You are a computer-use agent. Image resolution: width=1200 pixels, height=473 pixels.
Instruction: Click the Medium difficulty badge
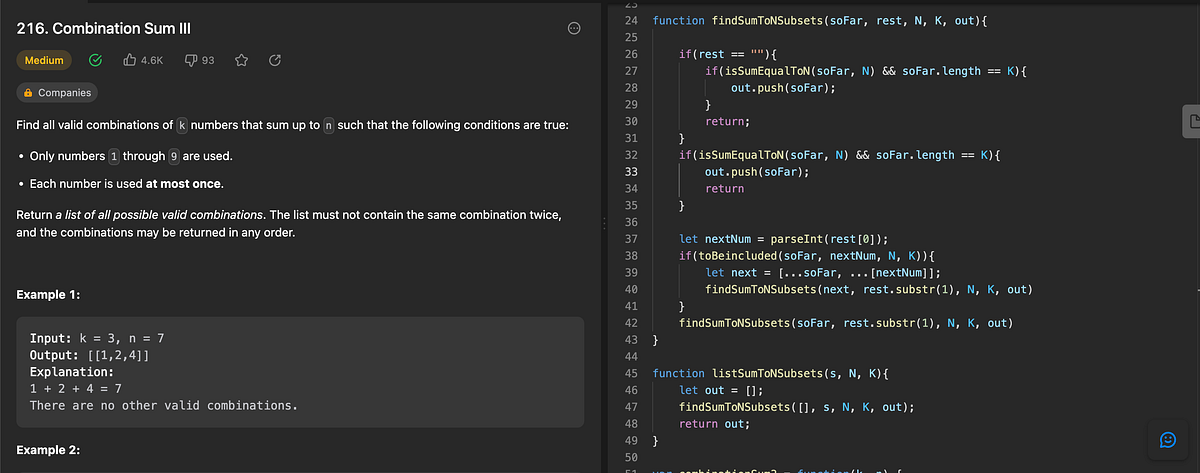(44, 60)
